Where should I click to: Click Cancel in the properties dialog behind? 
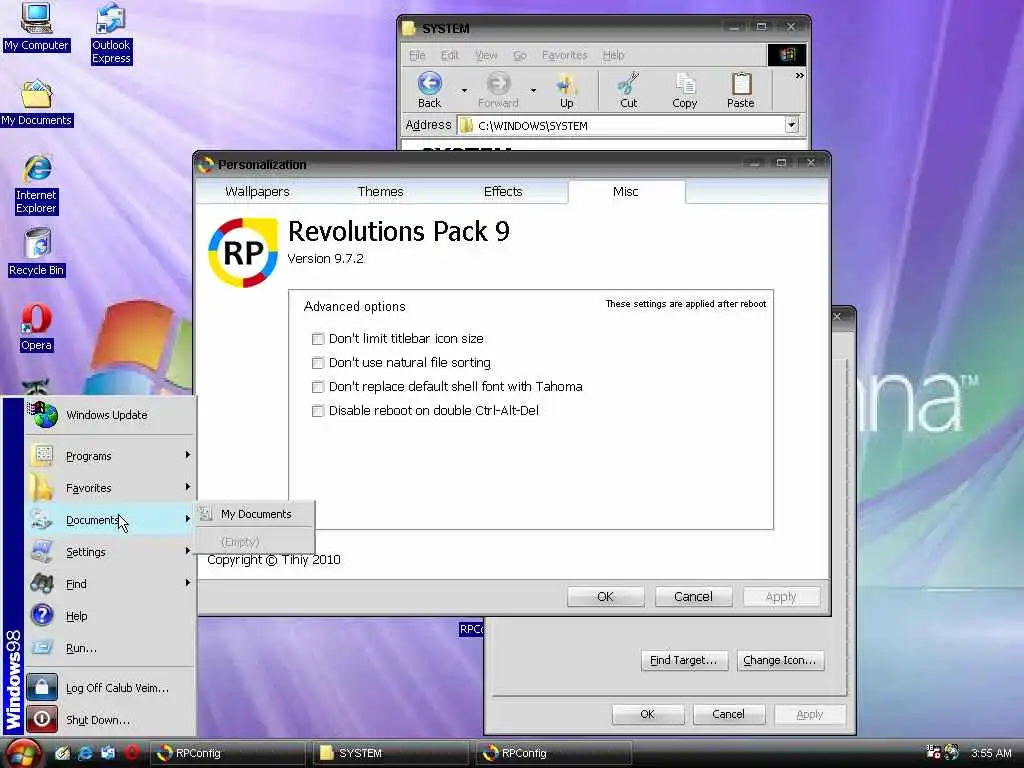[728, 714]
